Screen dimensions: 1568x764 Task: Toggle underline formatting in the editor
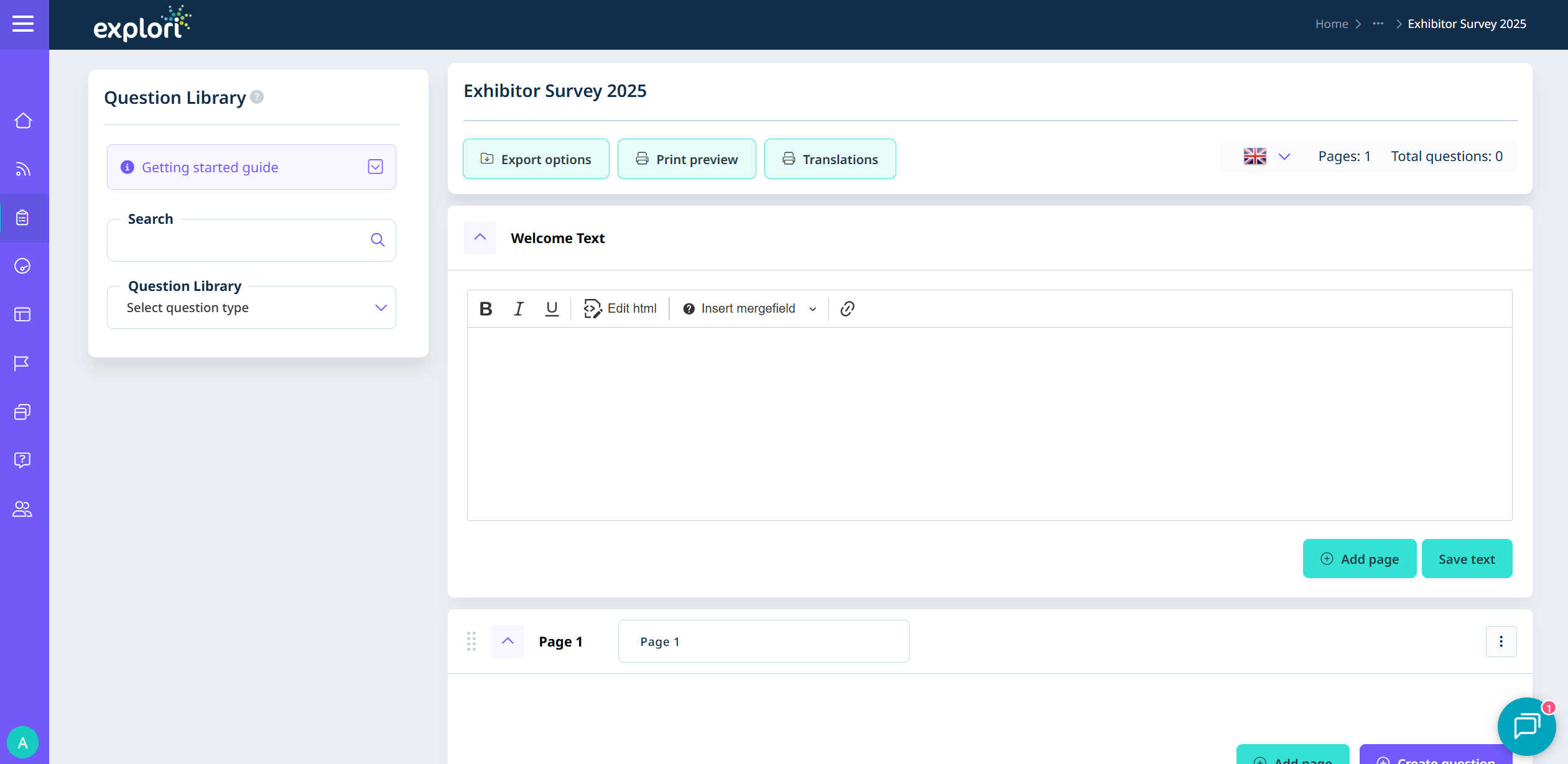click(x=551, y=308)
